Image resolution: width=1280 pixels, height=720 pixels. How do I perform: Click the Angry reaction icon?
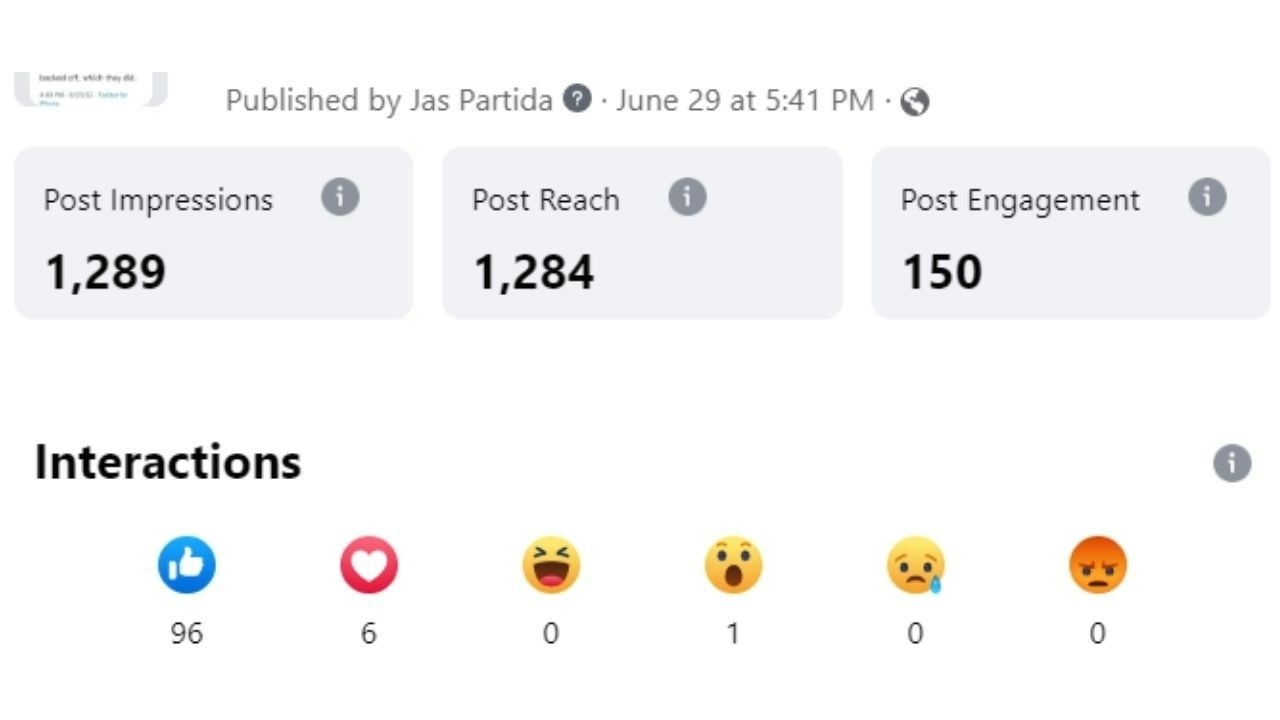tap(1097, 565)
